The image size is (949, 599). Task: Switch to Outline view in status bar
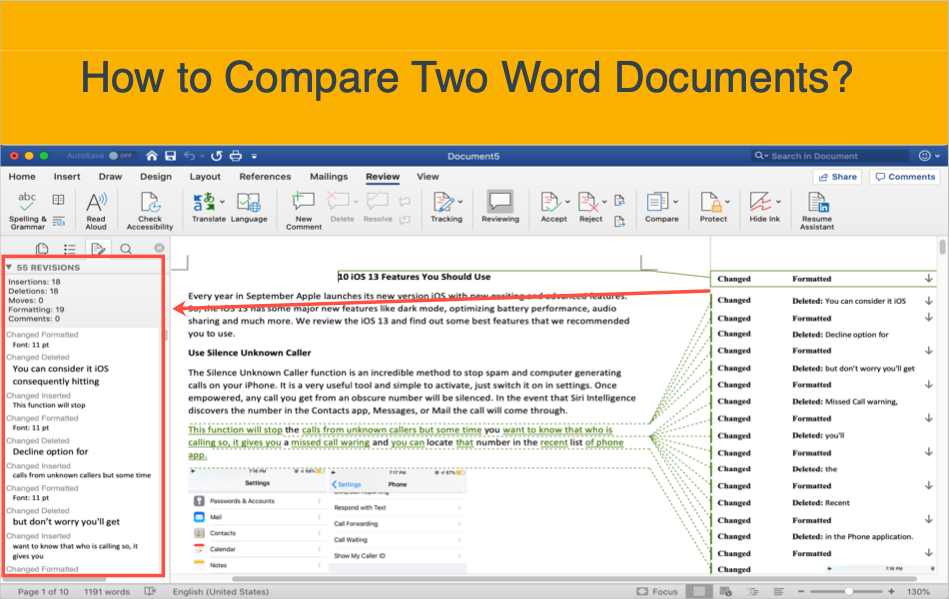coord(752,591)
